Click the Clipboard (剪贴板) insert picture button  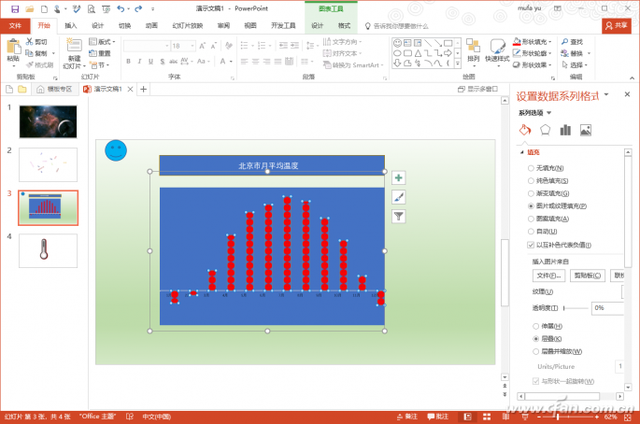click(587, 275)
